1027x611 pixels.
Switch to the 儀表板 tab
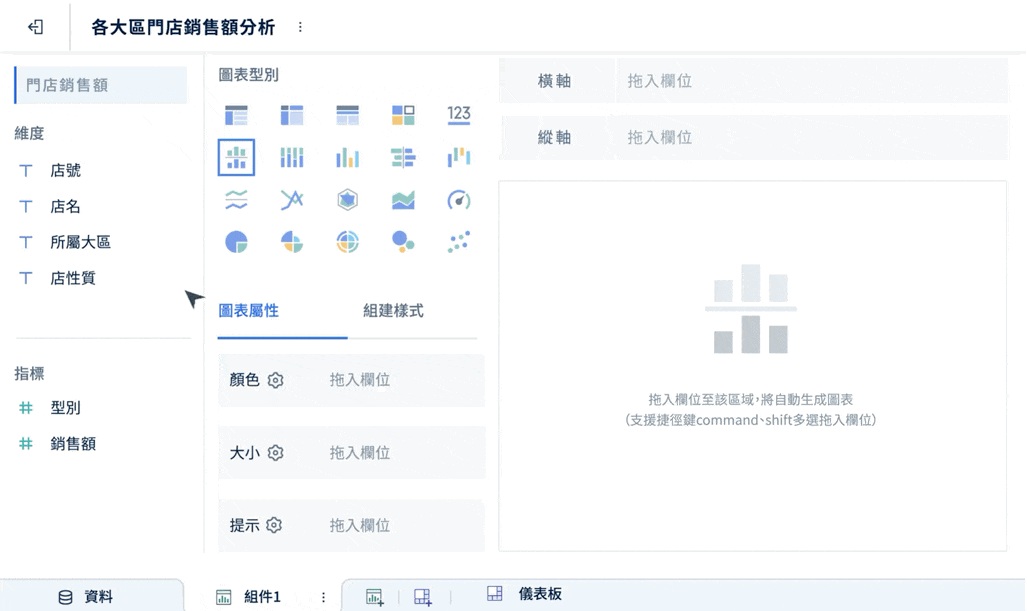point(540,594)
